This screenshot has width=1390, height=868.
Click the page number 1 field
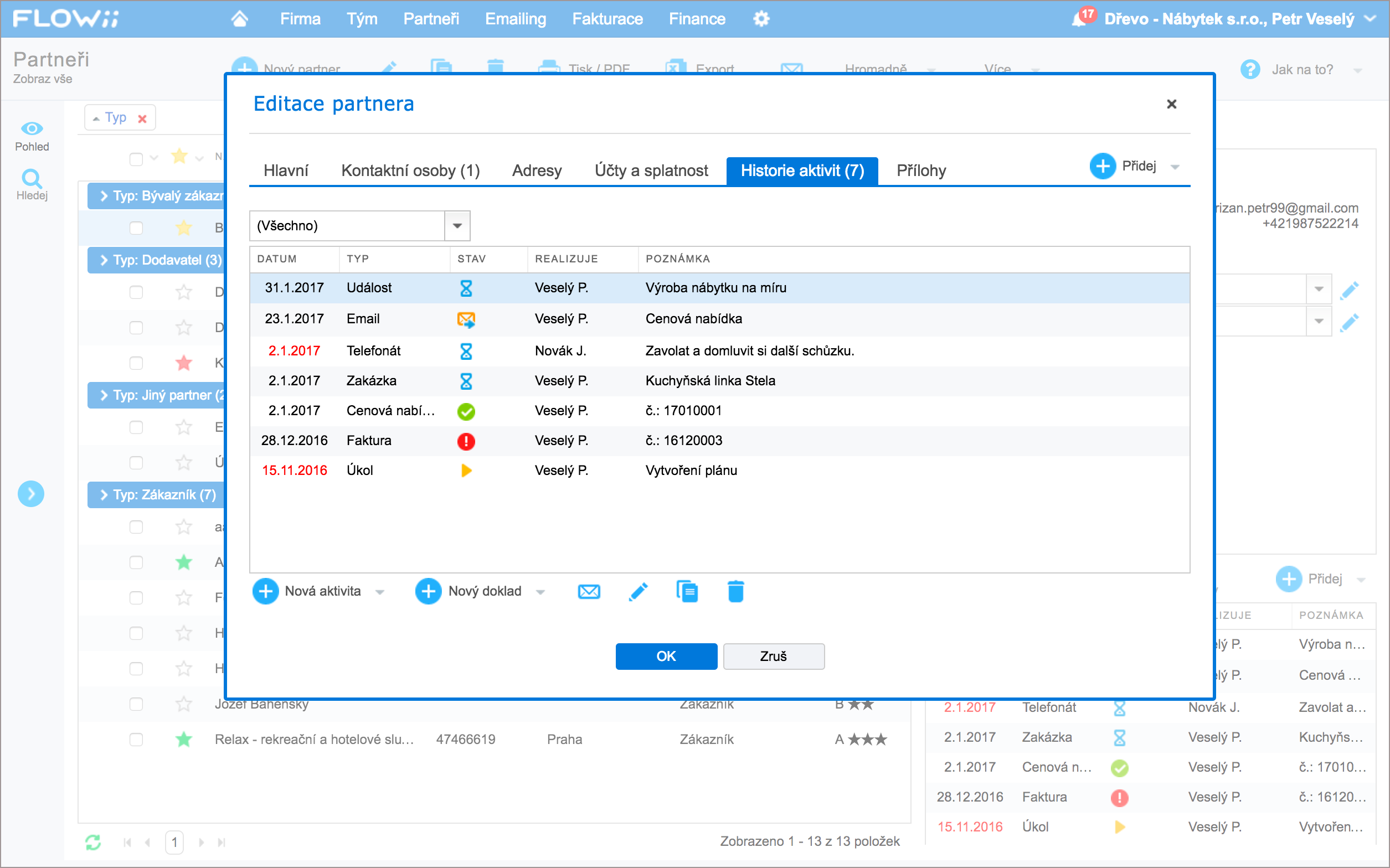174,842
